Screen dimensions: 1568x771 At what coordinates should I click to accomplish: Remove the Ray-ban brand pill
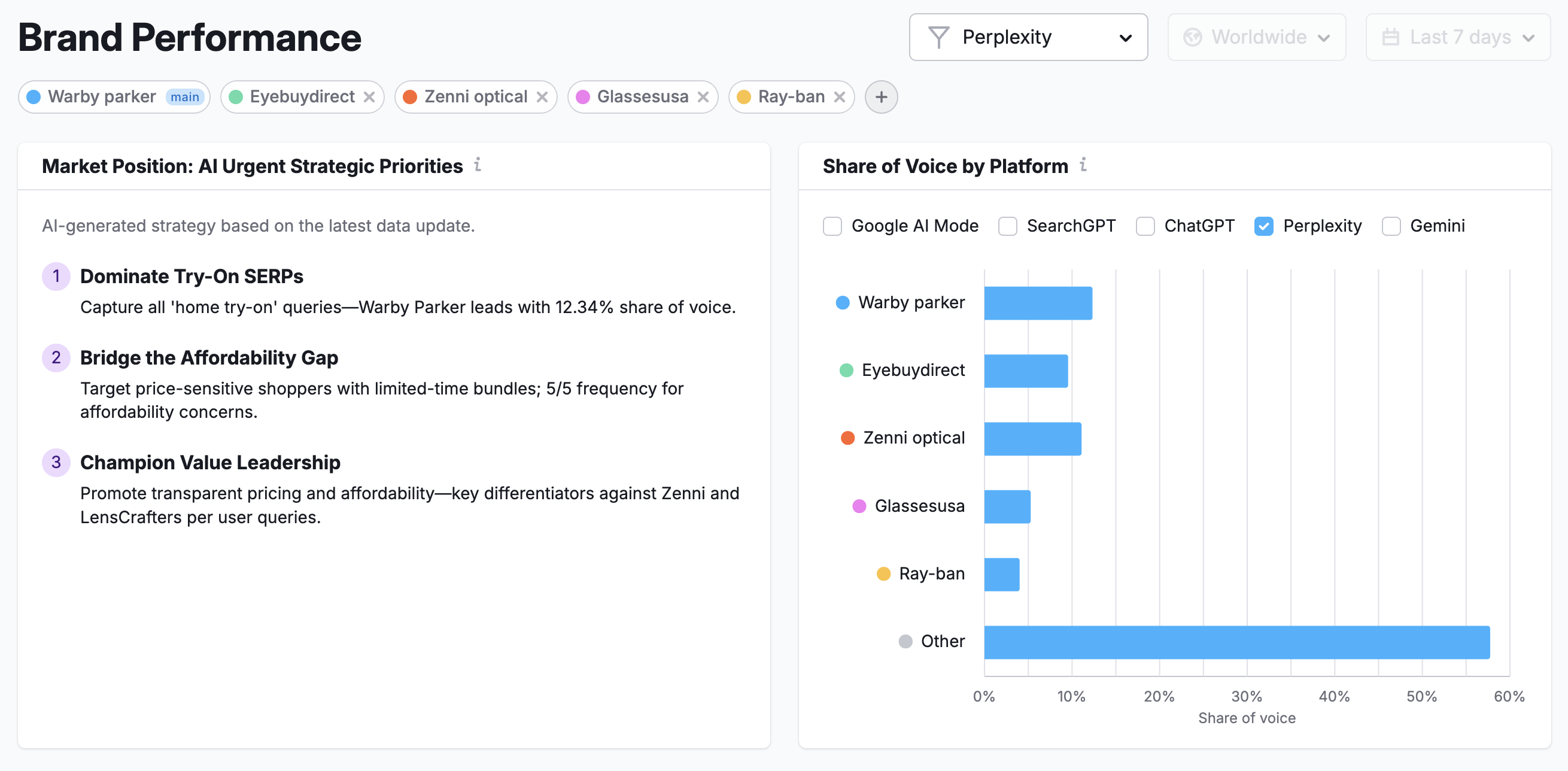tap(840, 96)
